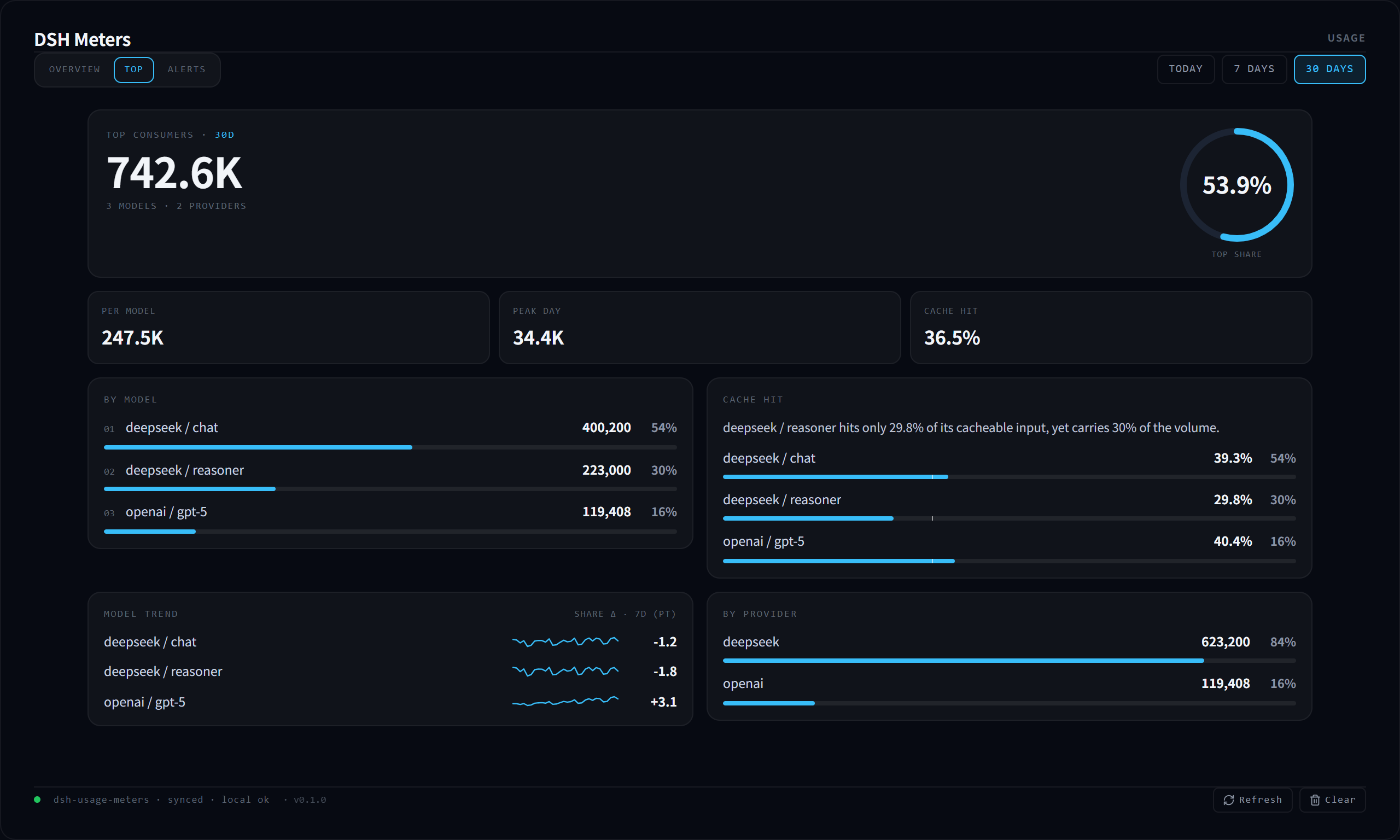Open the Alerts tab
This screenshot has height=840, width=1400.
186,69
